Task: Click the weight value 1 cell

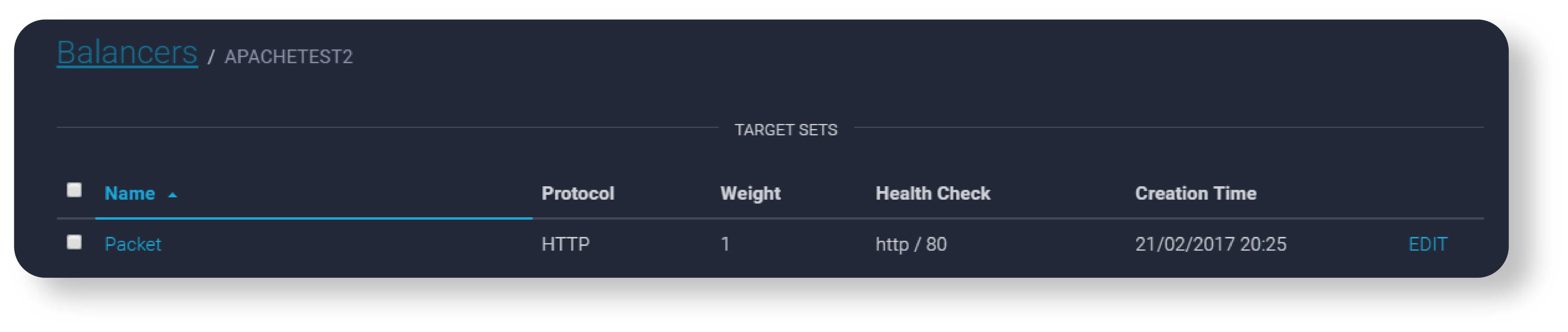Action: click(725, 244)
